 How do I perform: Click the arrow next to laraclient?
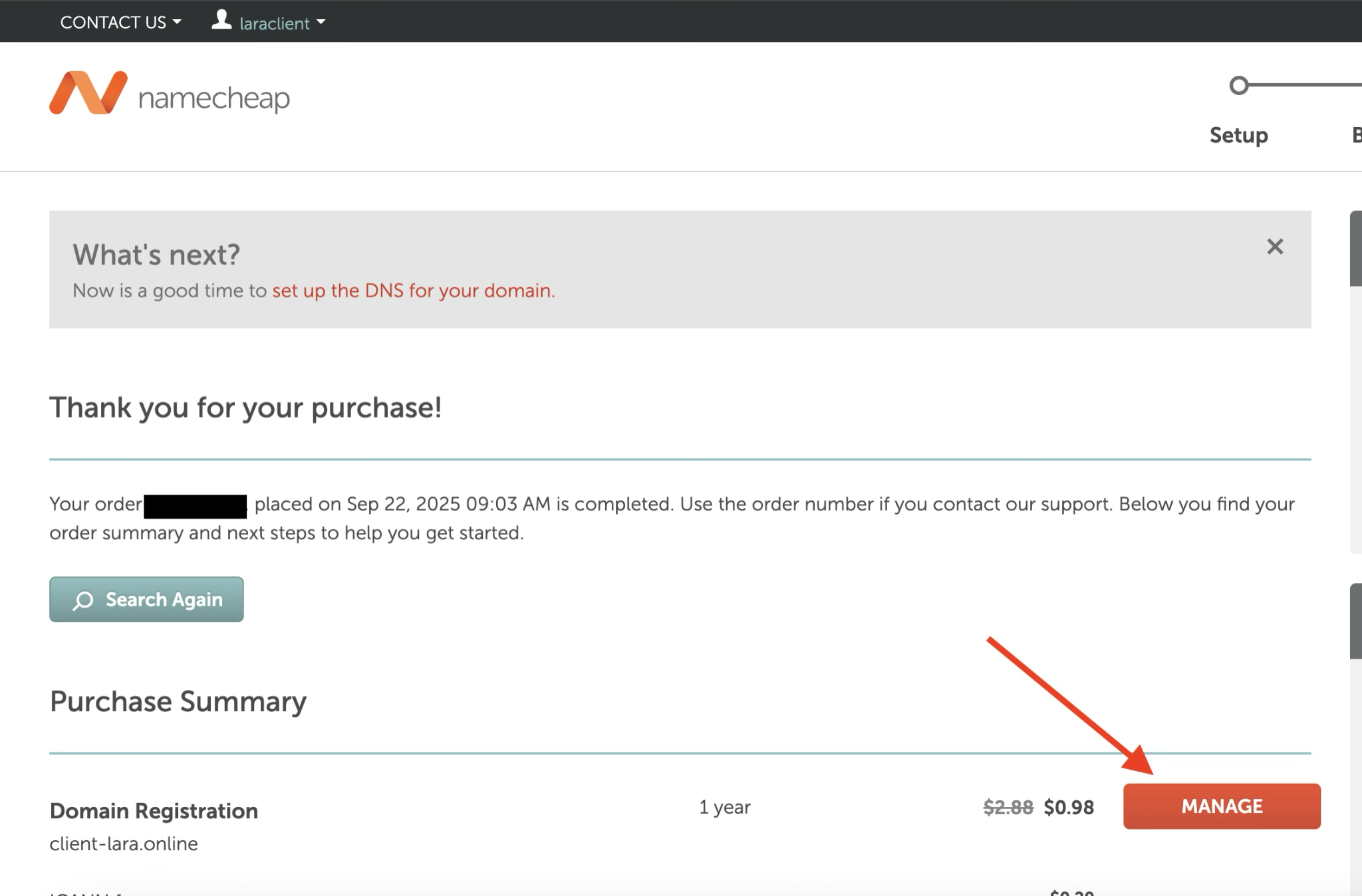click(x=321, y=22)
